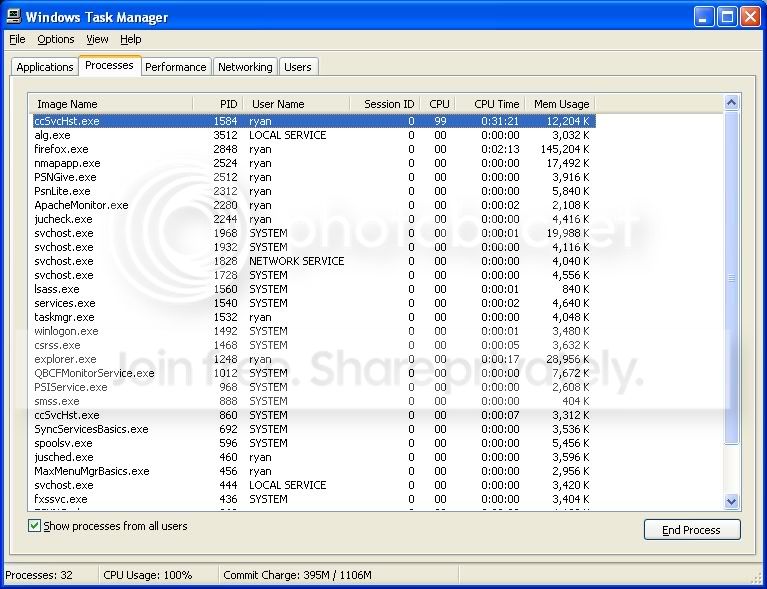Select the firefox.exe process row
Screen dimensions: 767x589
click(314, 149)
